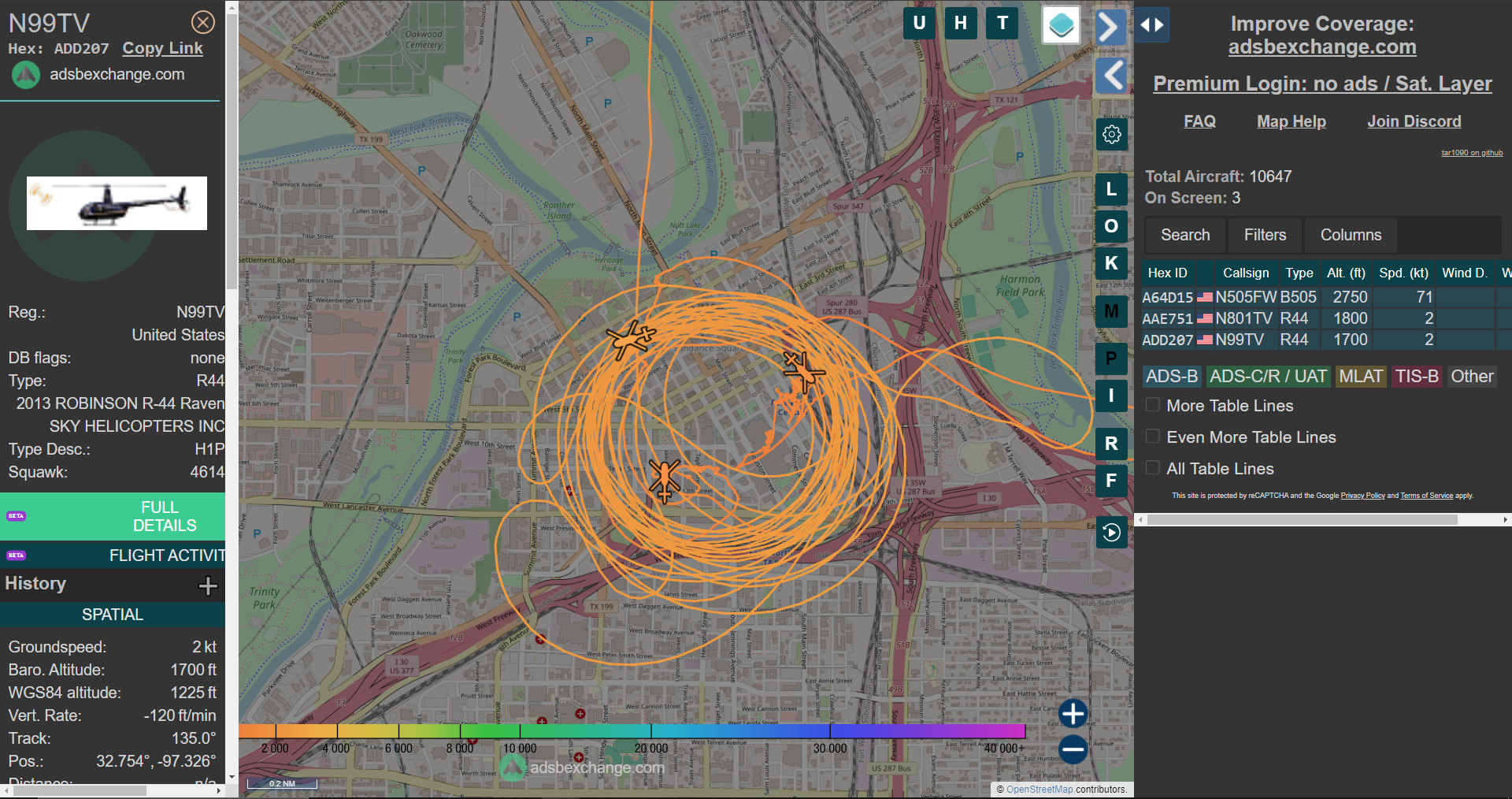This screenshot has width=1512, height=799.
Task: Open FULL DETAILS for N99TV
Action: pos(113,516)
